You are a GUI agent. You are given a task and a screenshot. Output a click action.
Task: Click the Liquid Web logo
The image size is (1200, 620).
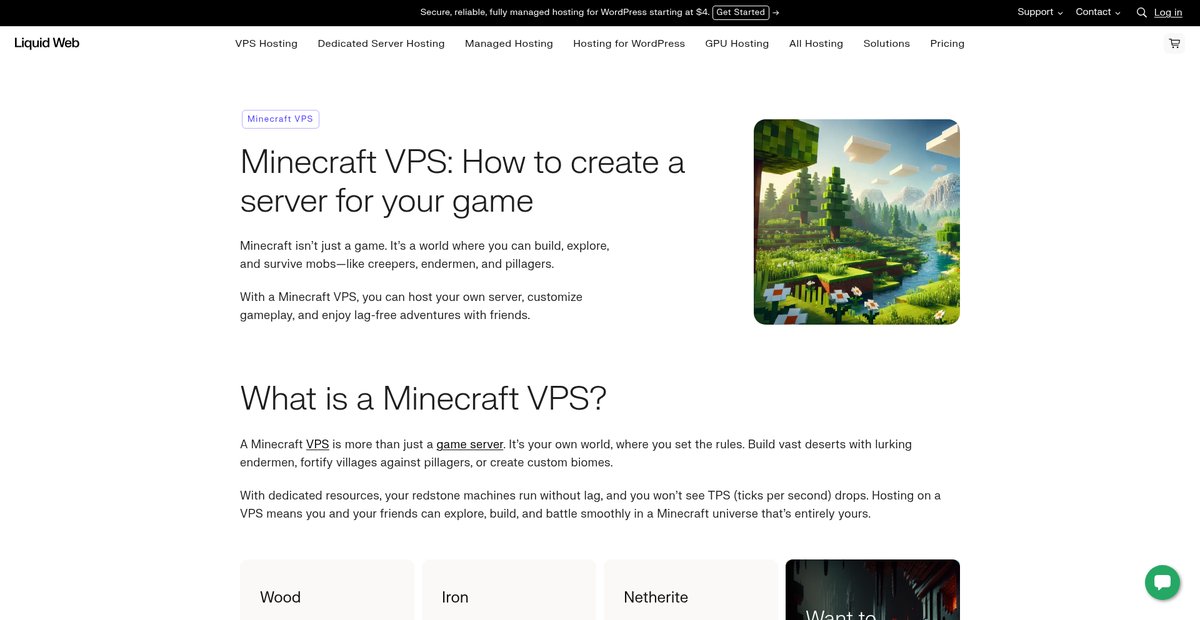coord(47,43)
